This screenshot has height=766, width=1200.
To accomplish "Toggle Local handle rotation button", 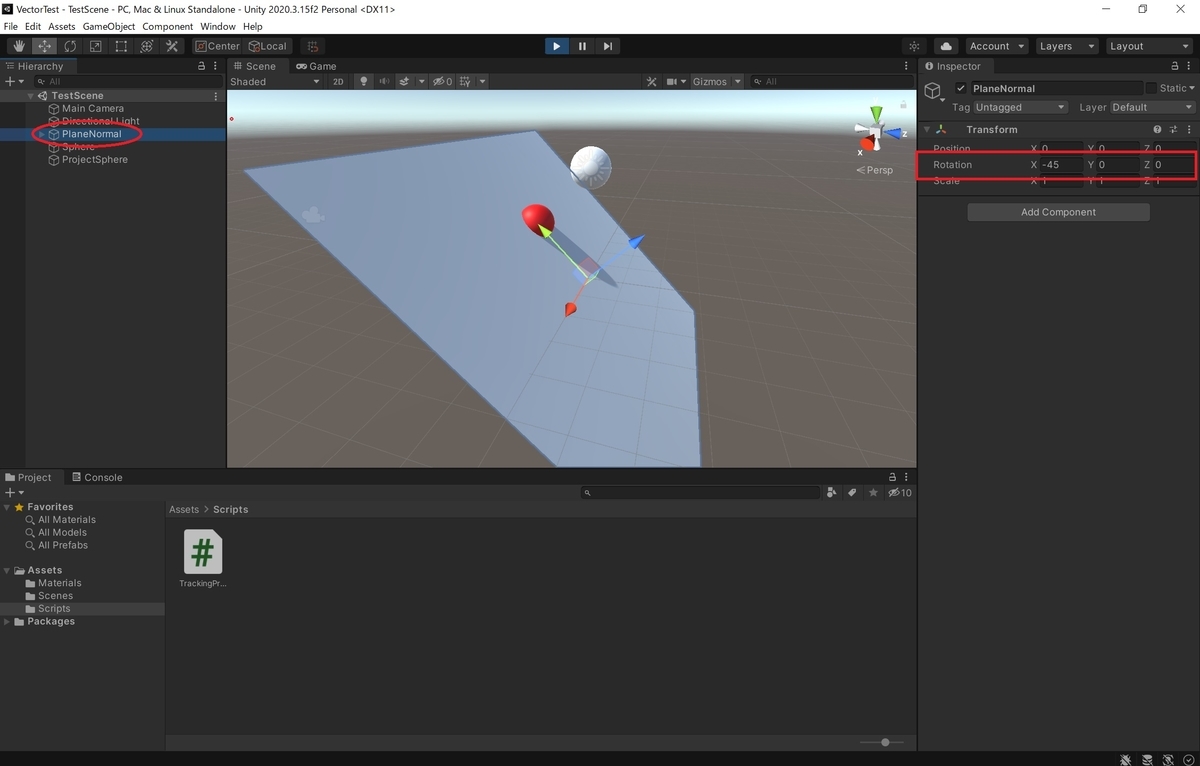I will (x=268, y=46).
